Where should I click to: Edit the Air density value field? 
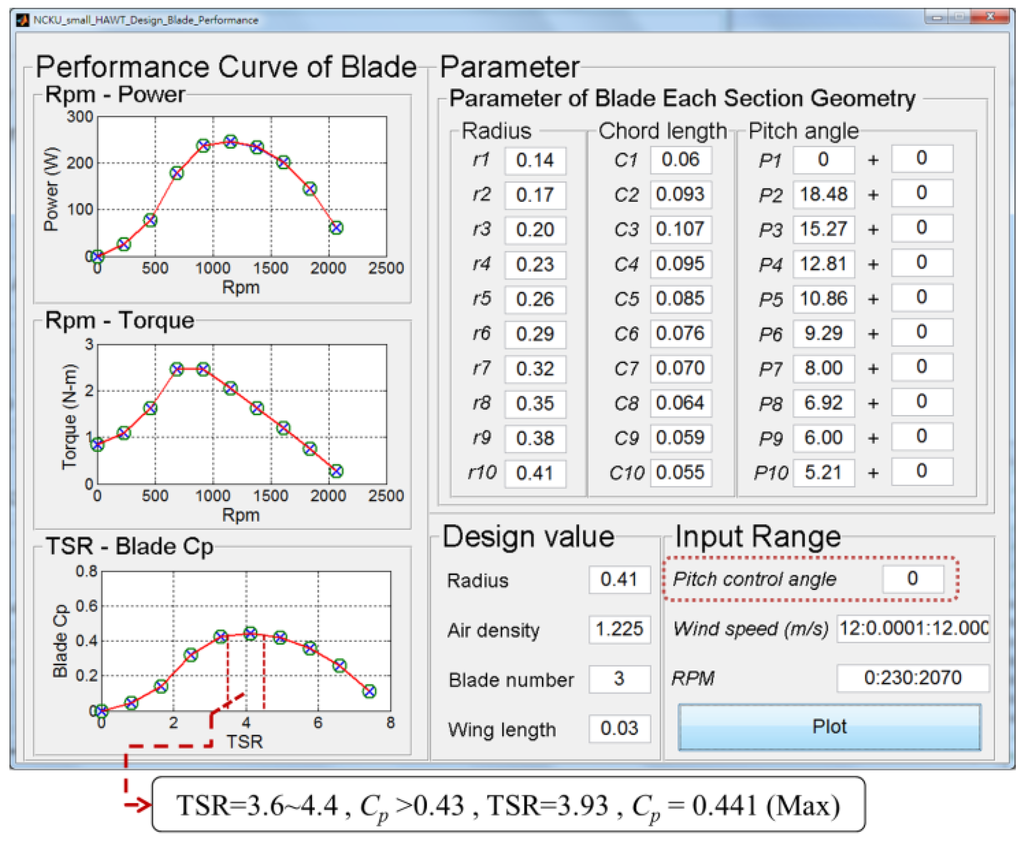coord(619,630)
